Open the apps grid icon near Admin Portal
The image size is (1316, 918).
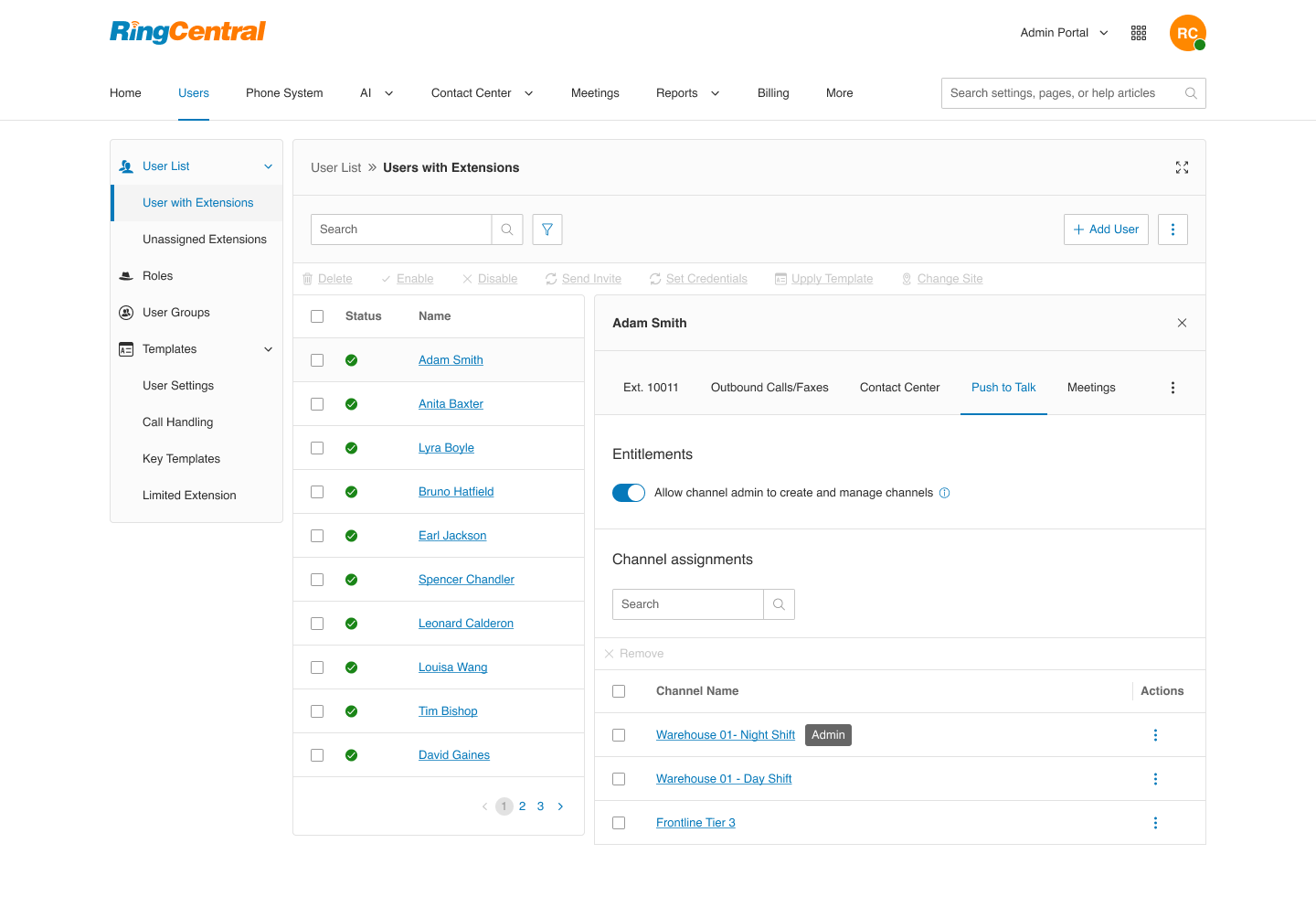1138,32
